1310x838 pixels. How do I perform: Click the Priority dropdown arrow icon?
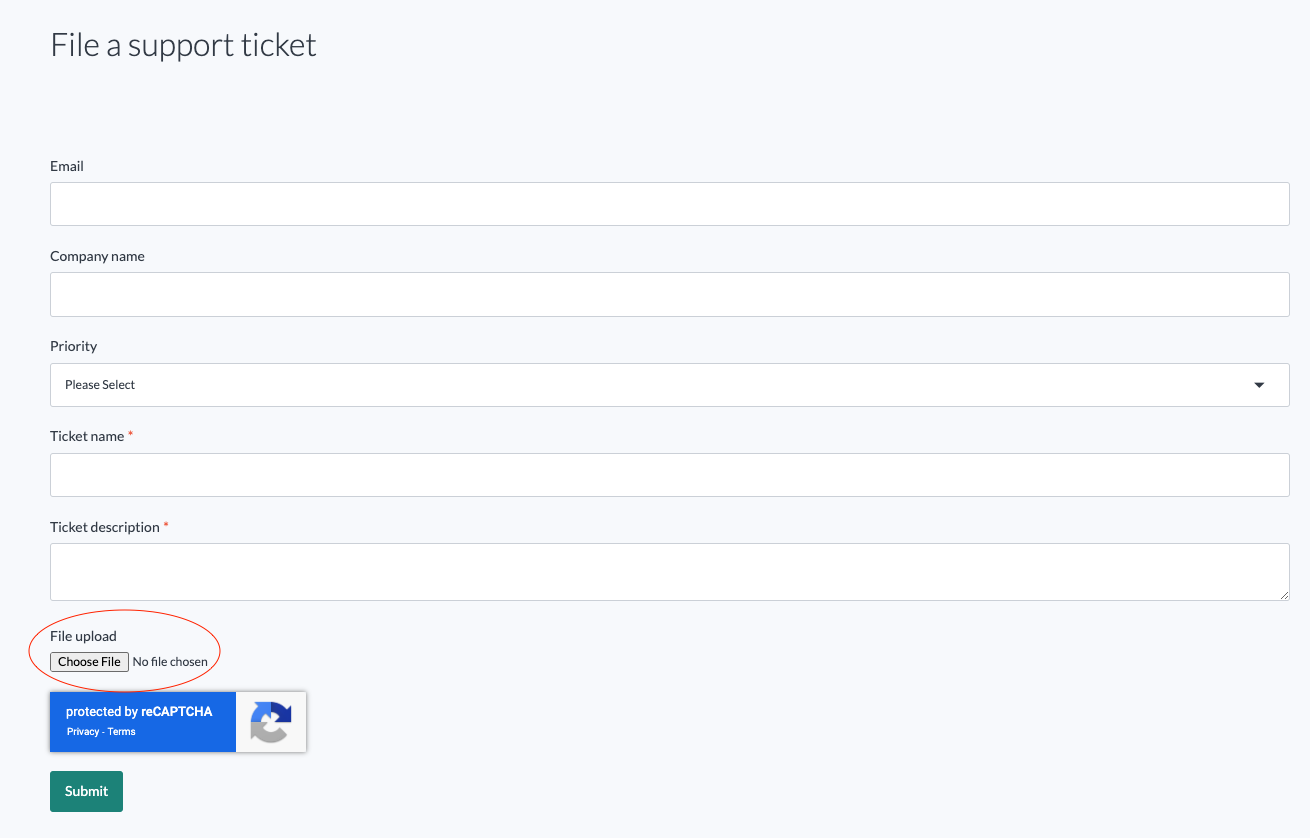(1258, 384)
